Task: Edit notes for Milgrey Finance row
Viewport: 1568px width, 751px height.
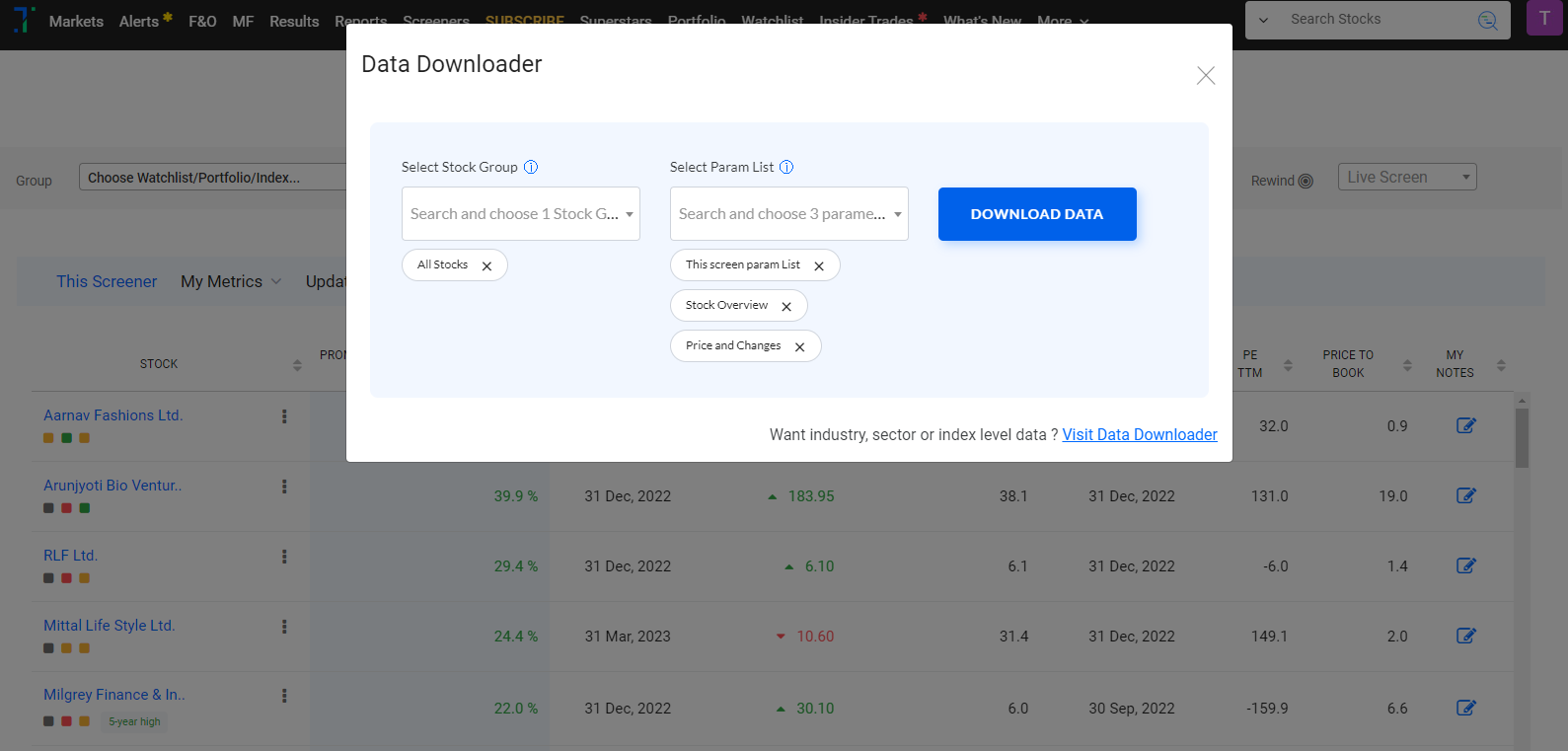Action: click(1466, 708)
